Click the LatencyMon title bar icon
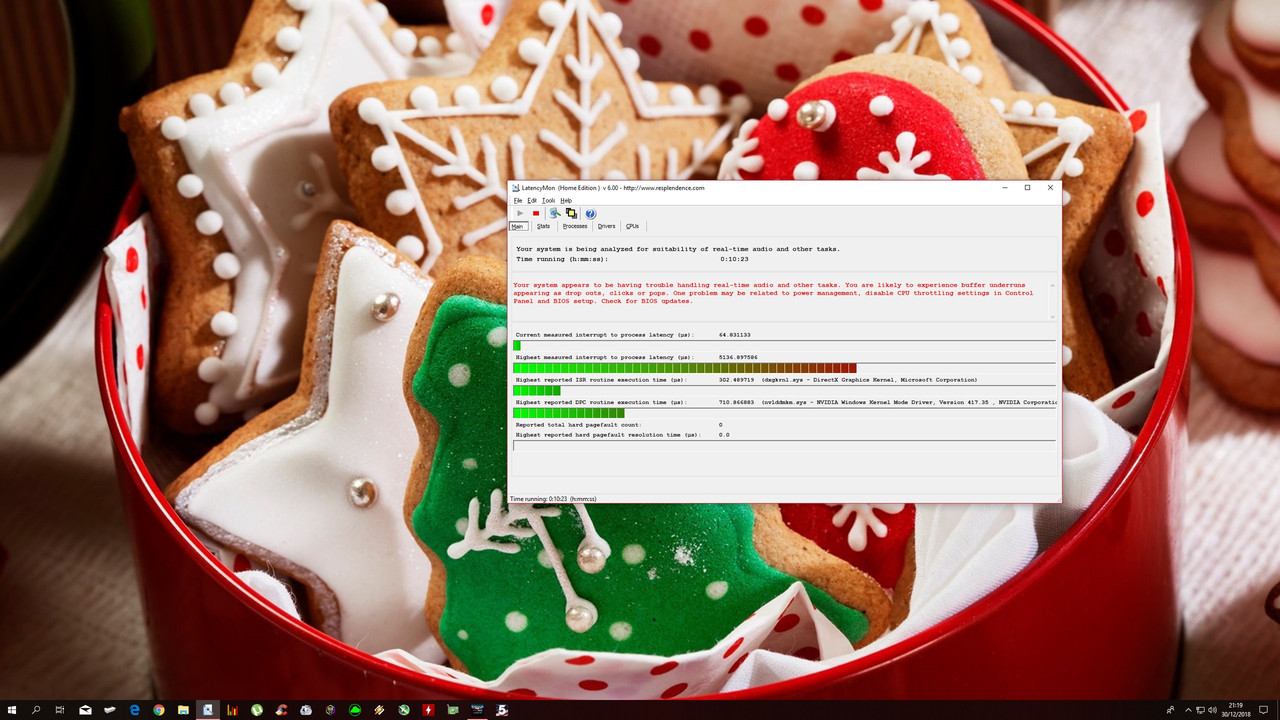The width and height of the screenshot is (1280, 720). click(515, 188)
